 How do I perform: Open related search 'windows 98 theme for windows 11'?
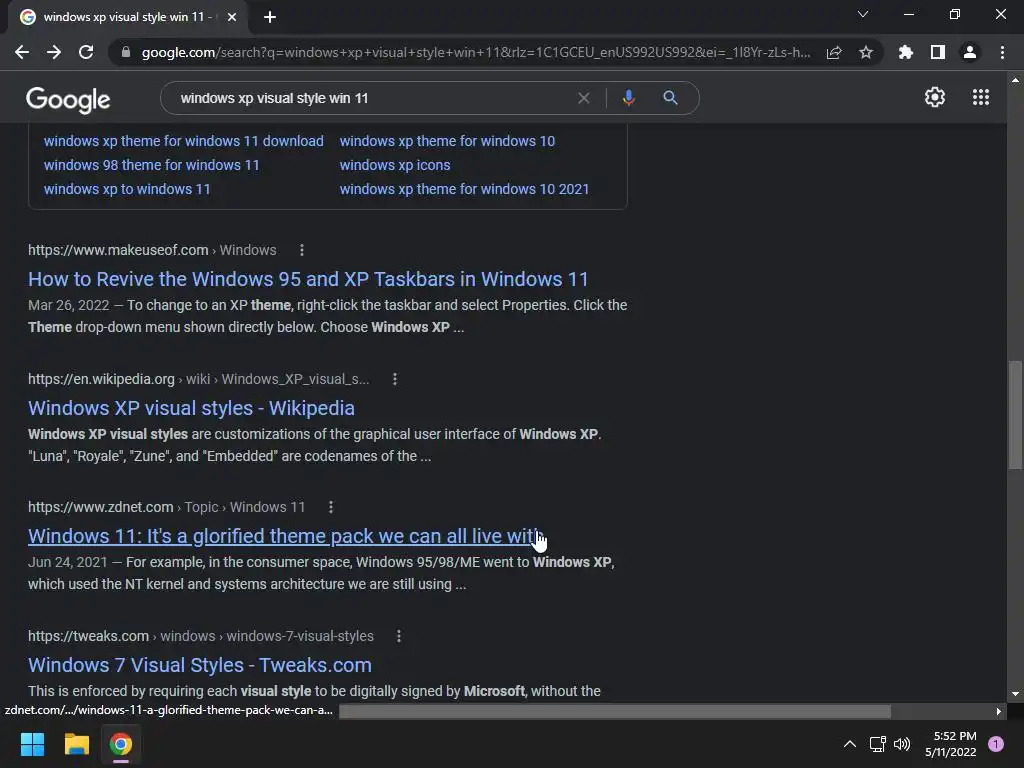coord(152,165)
